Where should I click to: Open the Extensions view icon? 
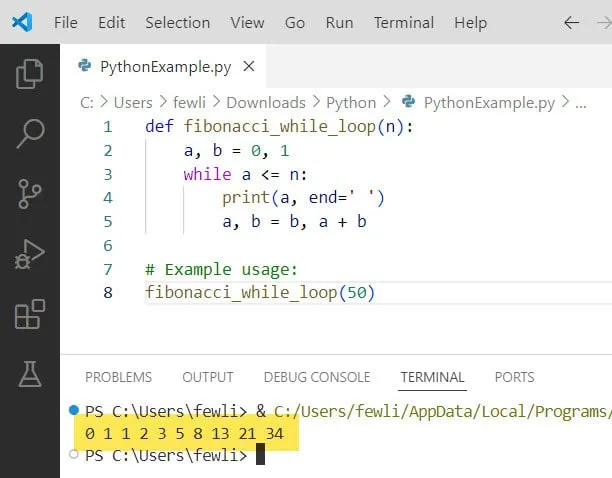30,314
